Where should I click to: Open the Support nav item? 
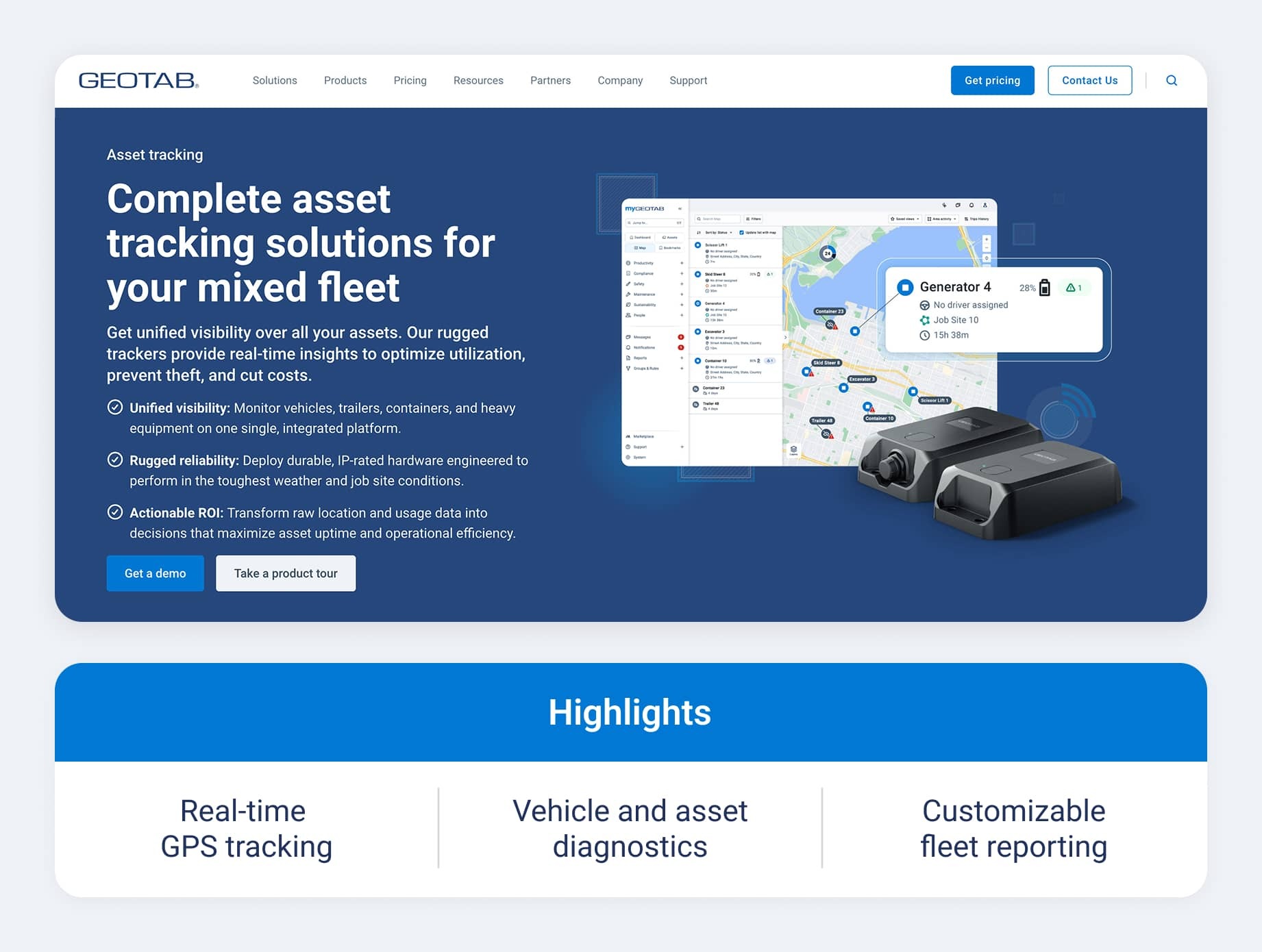pos(688,81)
